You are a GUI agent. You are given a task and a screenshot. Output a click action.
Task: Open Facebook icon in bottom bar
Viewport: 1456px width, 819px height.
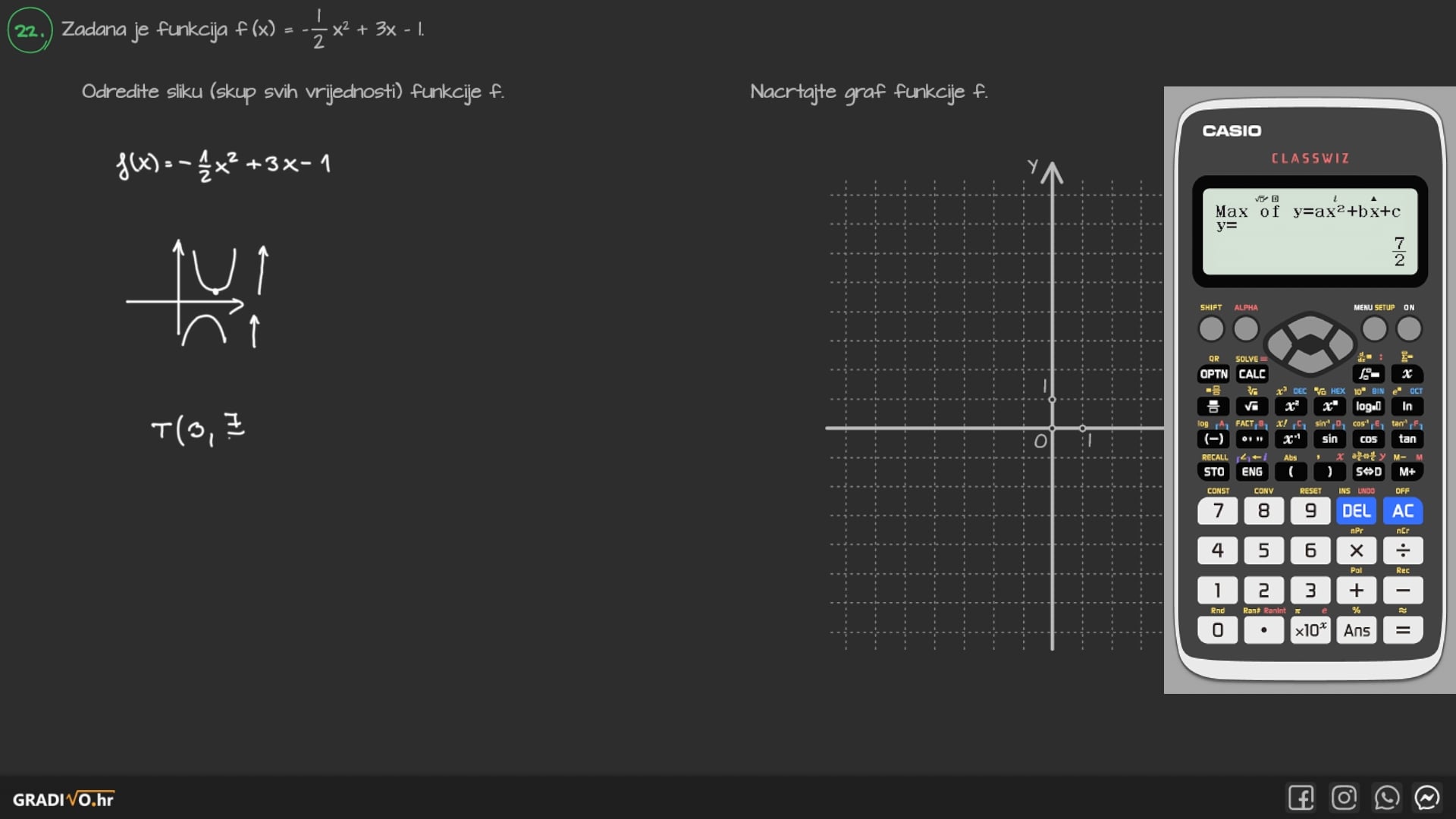click(1301, 798)
